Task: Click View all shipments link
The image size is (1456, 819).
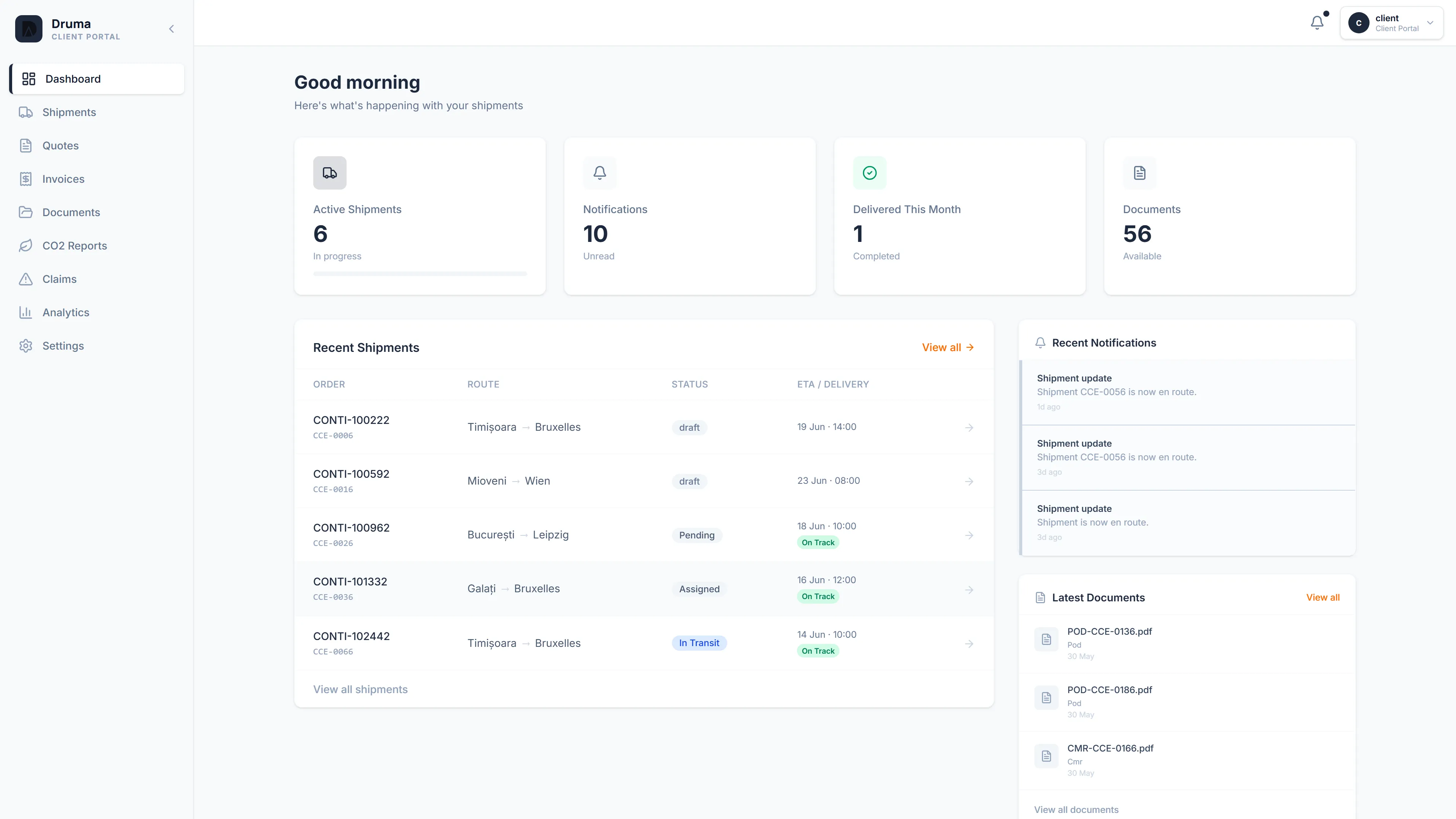Action: pos(360,689)
